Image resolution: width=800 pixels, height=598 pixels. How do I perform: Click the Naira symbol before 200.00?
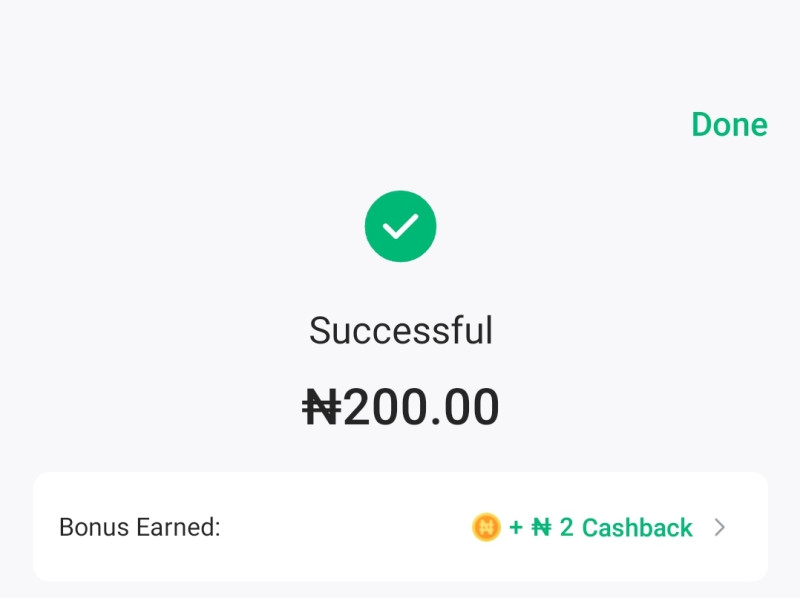[x=322, y=408]
